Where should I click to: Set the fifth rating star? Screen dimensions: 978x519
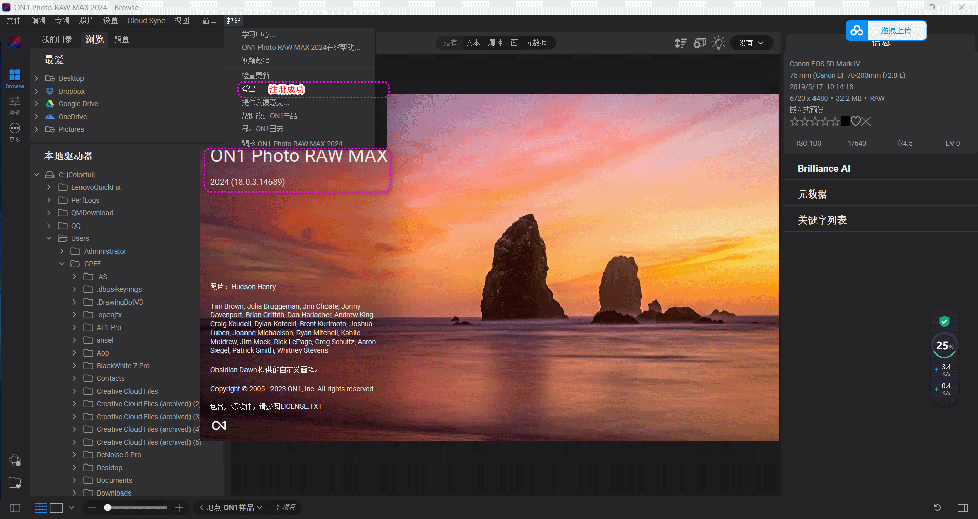(x=835, y=122)
